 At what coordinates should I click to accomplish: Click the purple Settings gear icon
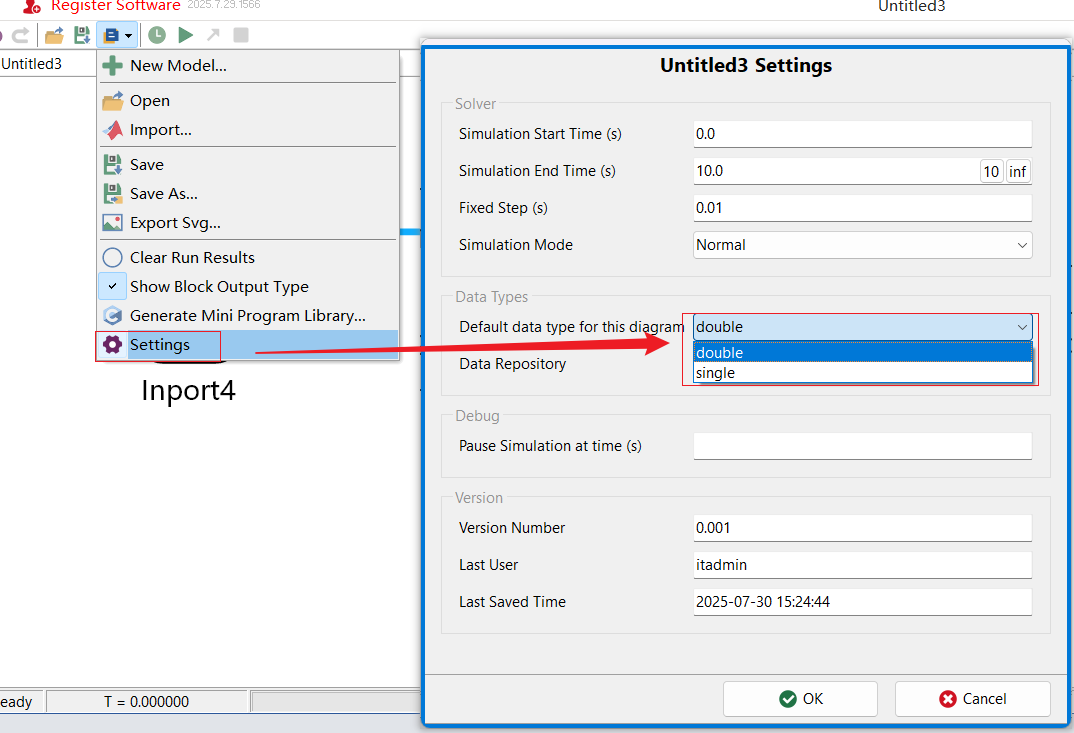point(112,345)
